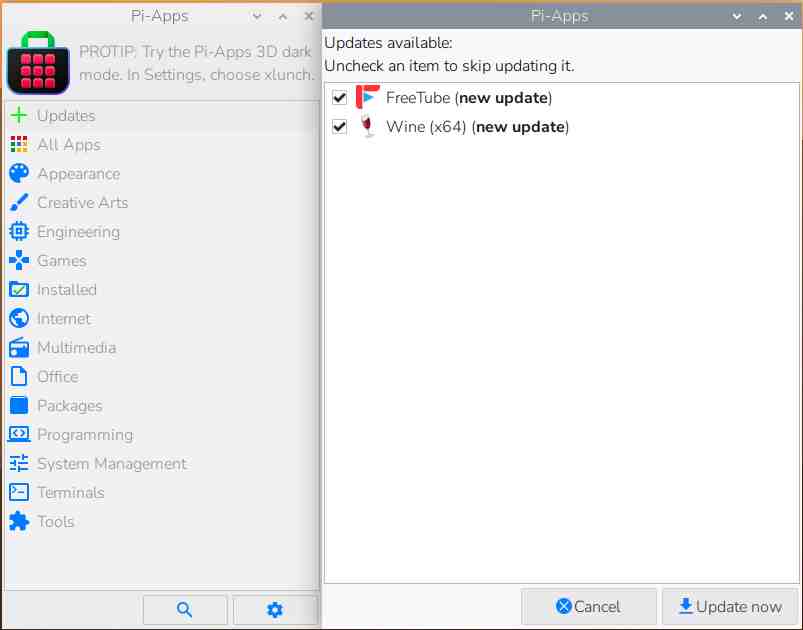The width and height of the screenshot is (803, 630).
Task: Open settings with the gear button
Action: pos(275,609)
